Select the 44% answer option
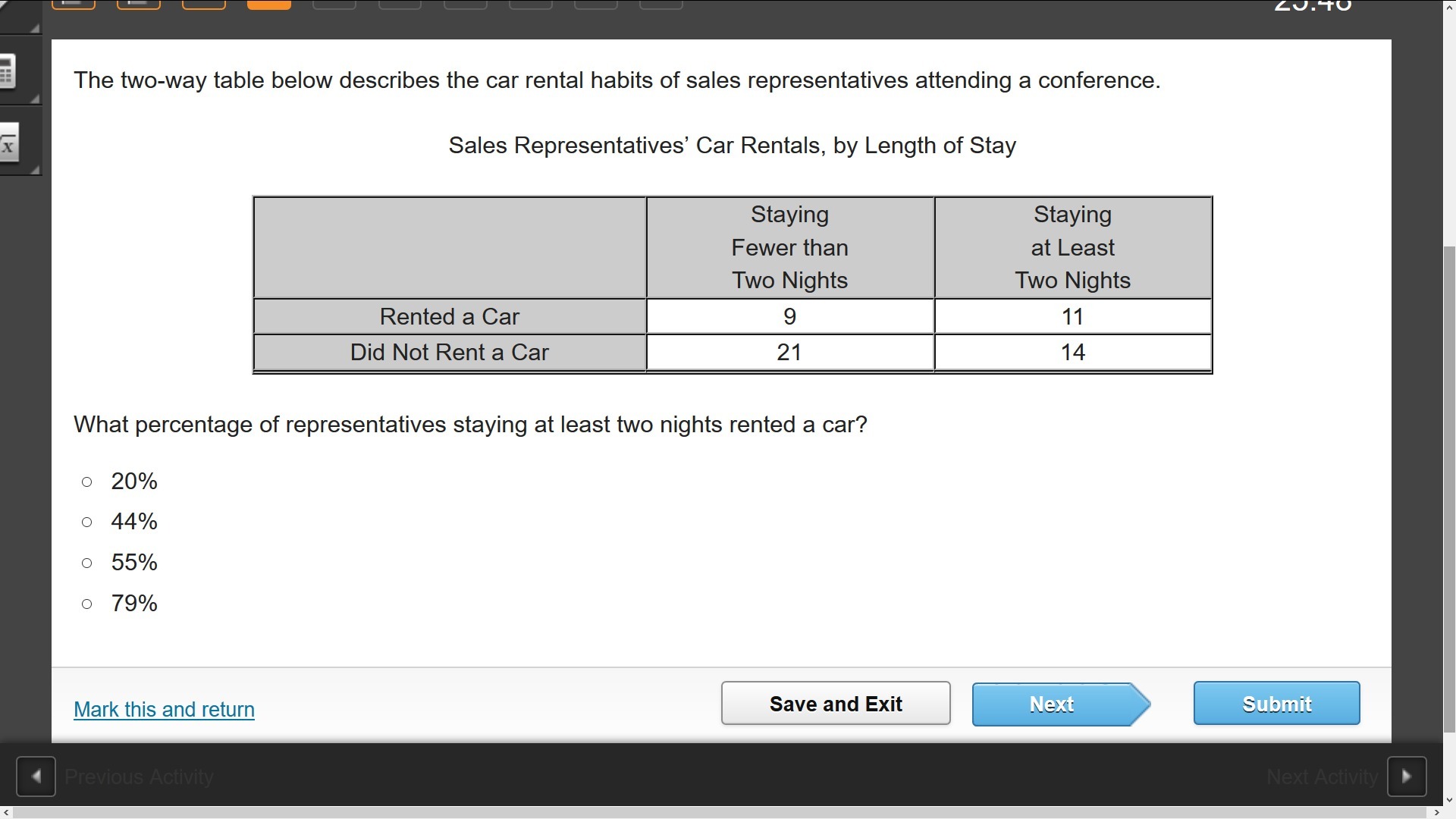Viewport: 1456px width, 819px height. (x=87, y=522)
